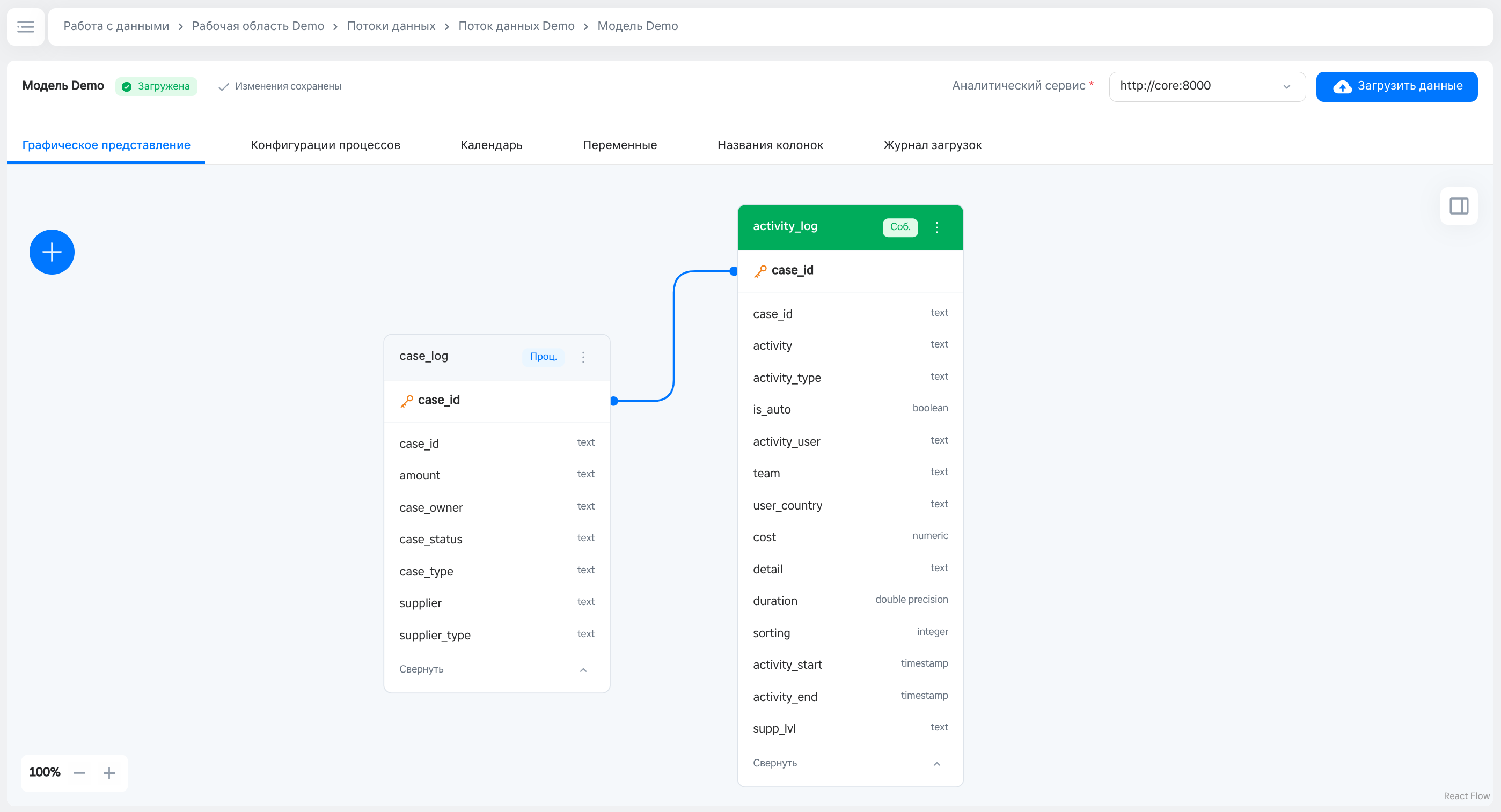Image resolution: width=1501 pixels, height=812 pixels.
Task: Click the React Flow attribution link
Action: click(1466, 796)
